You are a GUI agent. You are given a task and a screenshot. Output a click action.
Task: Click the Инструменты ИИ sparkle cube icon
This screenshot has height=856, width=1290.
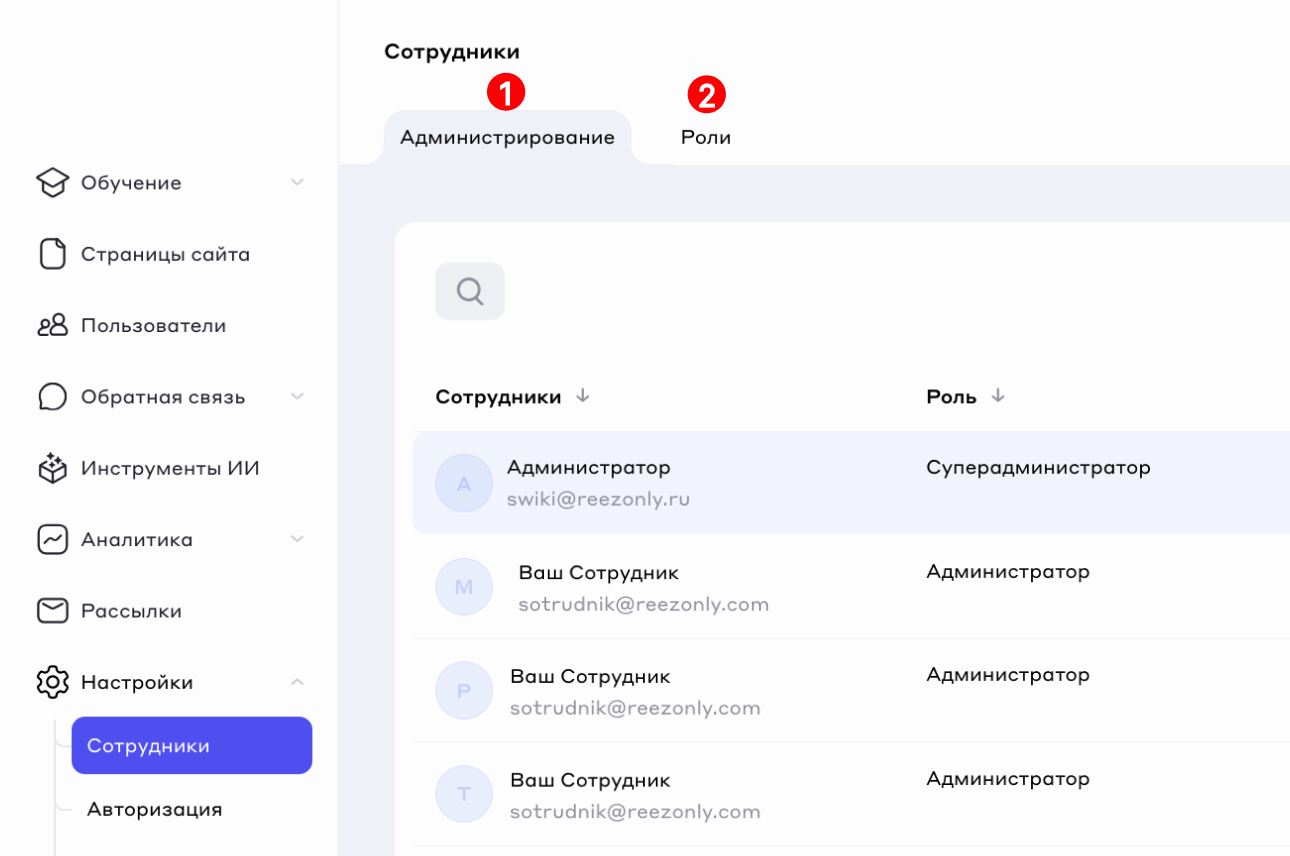coord(52,468)
